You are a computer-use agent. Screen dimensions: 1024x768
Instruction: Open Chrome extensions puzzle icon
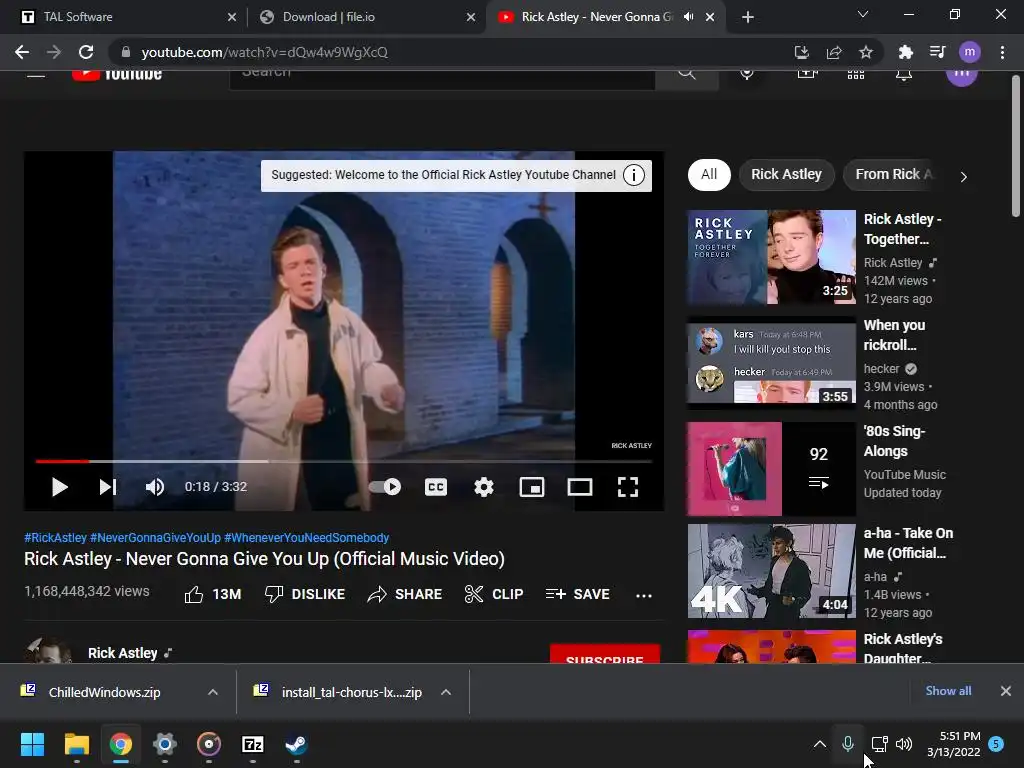coord(906,52)
